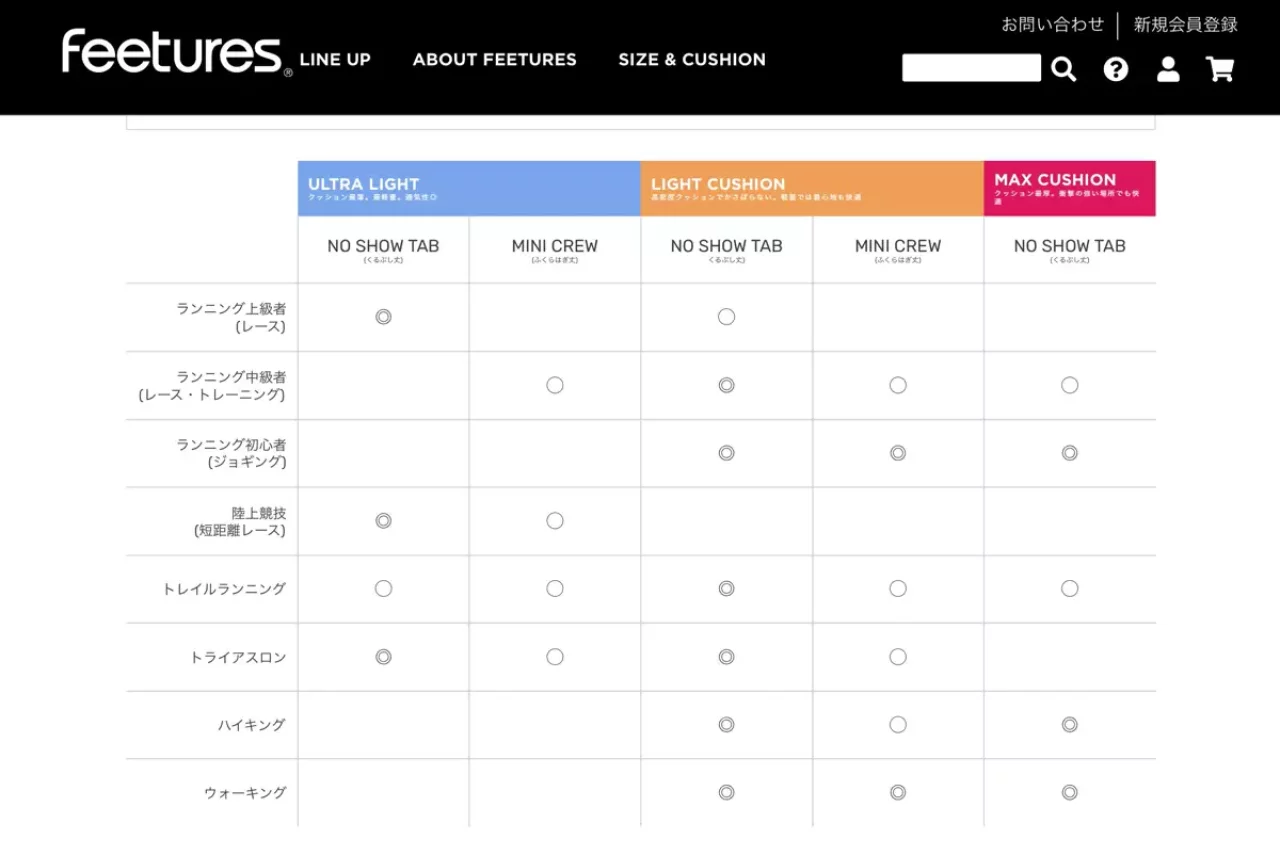Open the LINE UP menu
1280x855 pixels.
335,60
